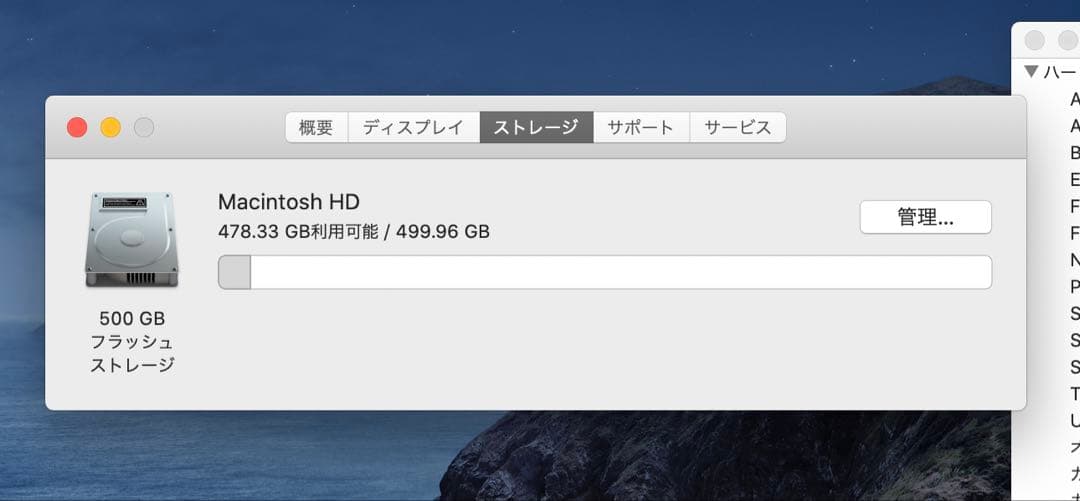The width and height of the screenshot is (1080, 501).
Task: Switch to the サポート tab
Action: tap(641, 127)
